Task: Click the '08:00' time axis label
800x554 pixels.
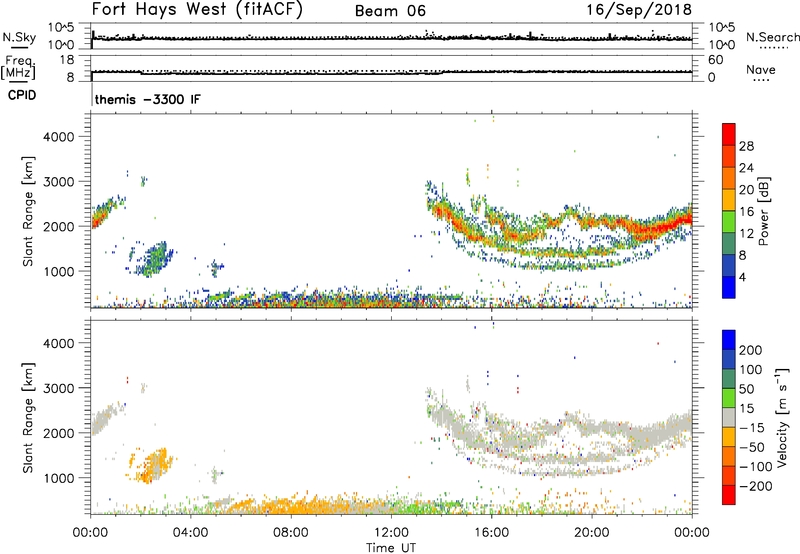Action: [x=291, y=533]
